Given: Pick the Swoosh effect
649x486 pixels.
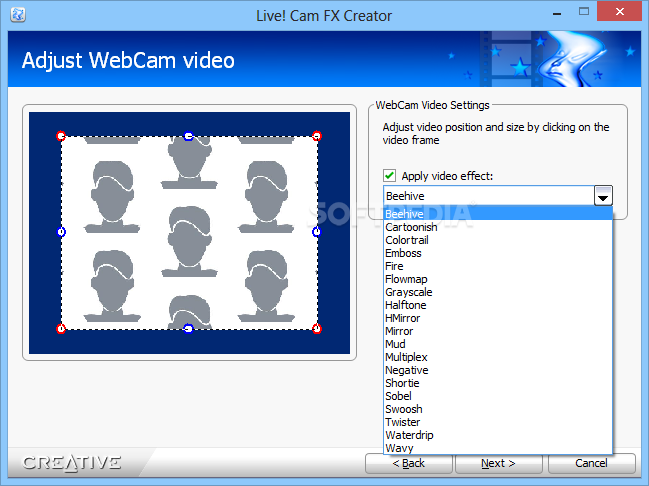Looking at the screenshot, I should [x=498, y=409].
